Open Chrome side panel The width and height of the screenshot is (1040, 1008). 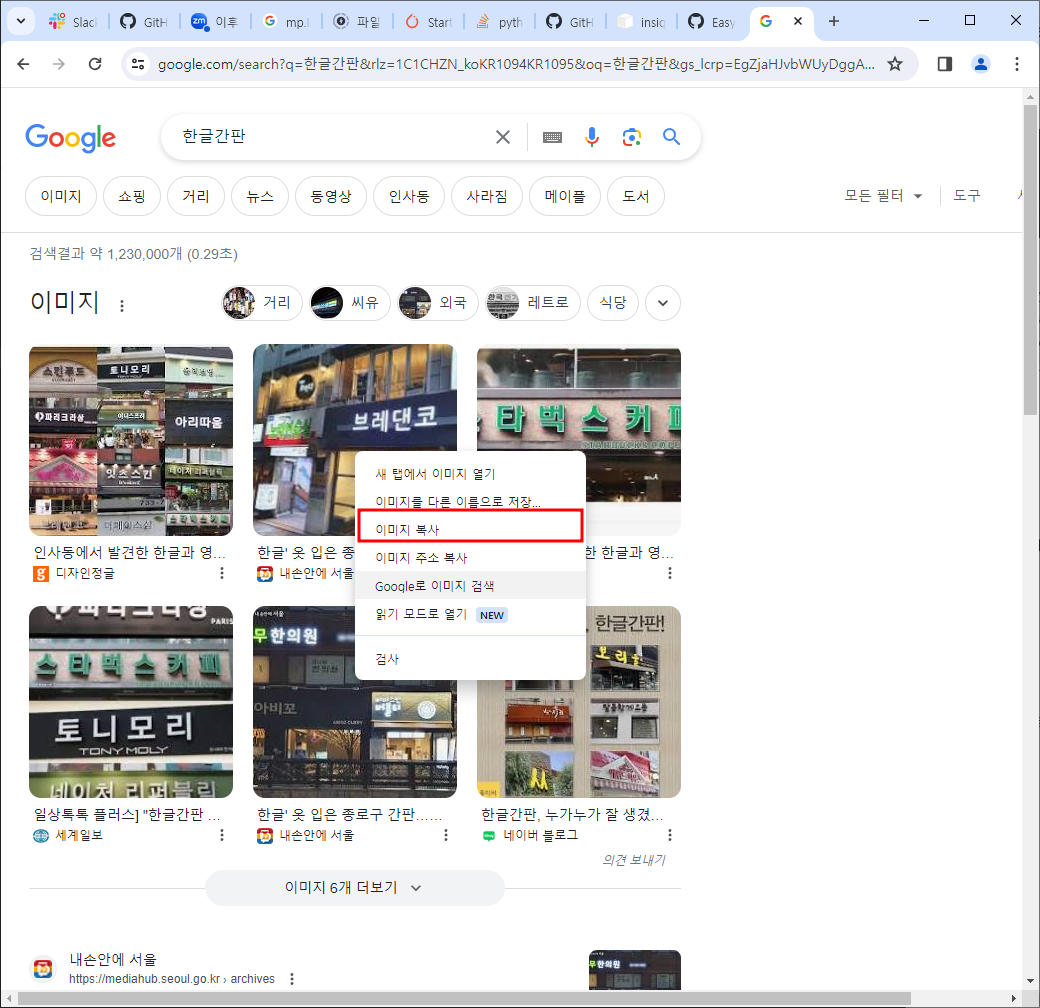(944, 64)
